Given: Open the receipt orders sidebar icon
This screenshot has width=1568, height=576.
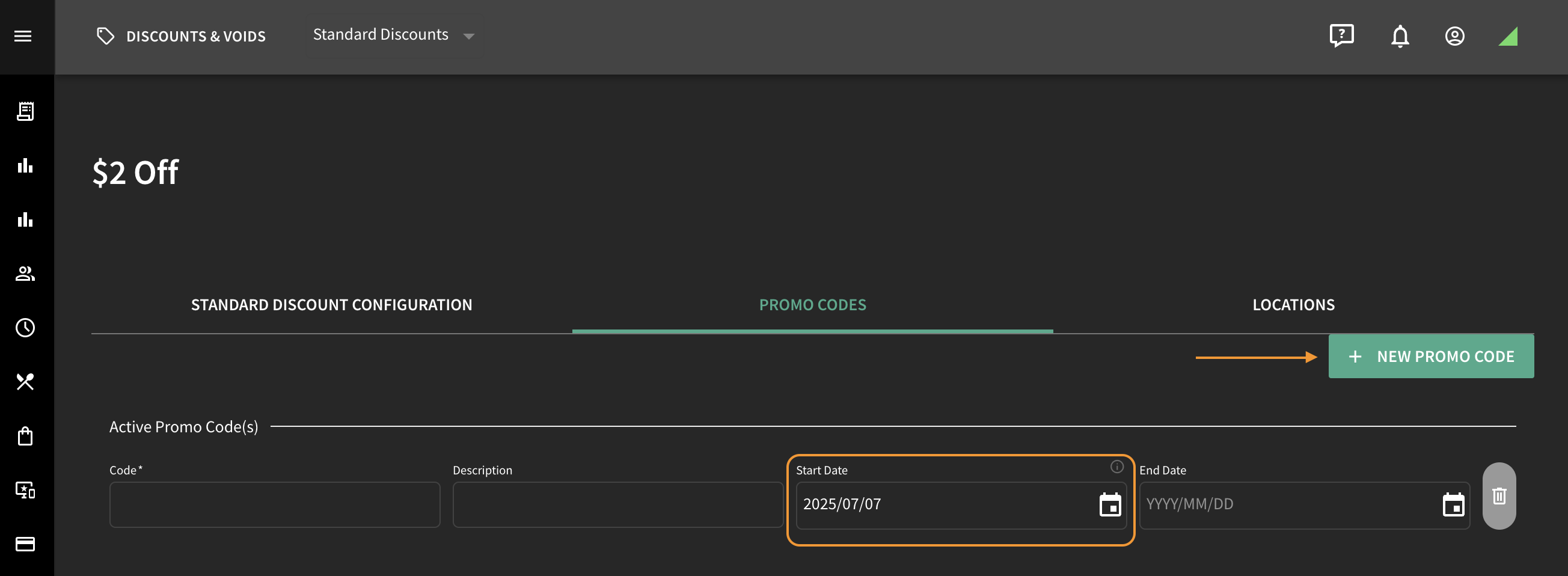Looking at the screenshot, I should (25, 111).
